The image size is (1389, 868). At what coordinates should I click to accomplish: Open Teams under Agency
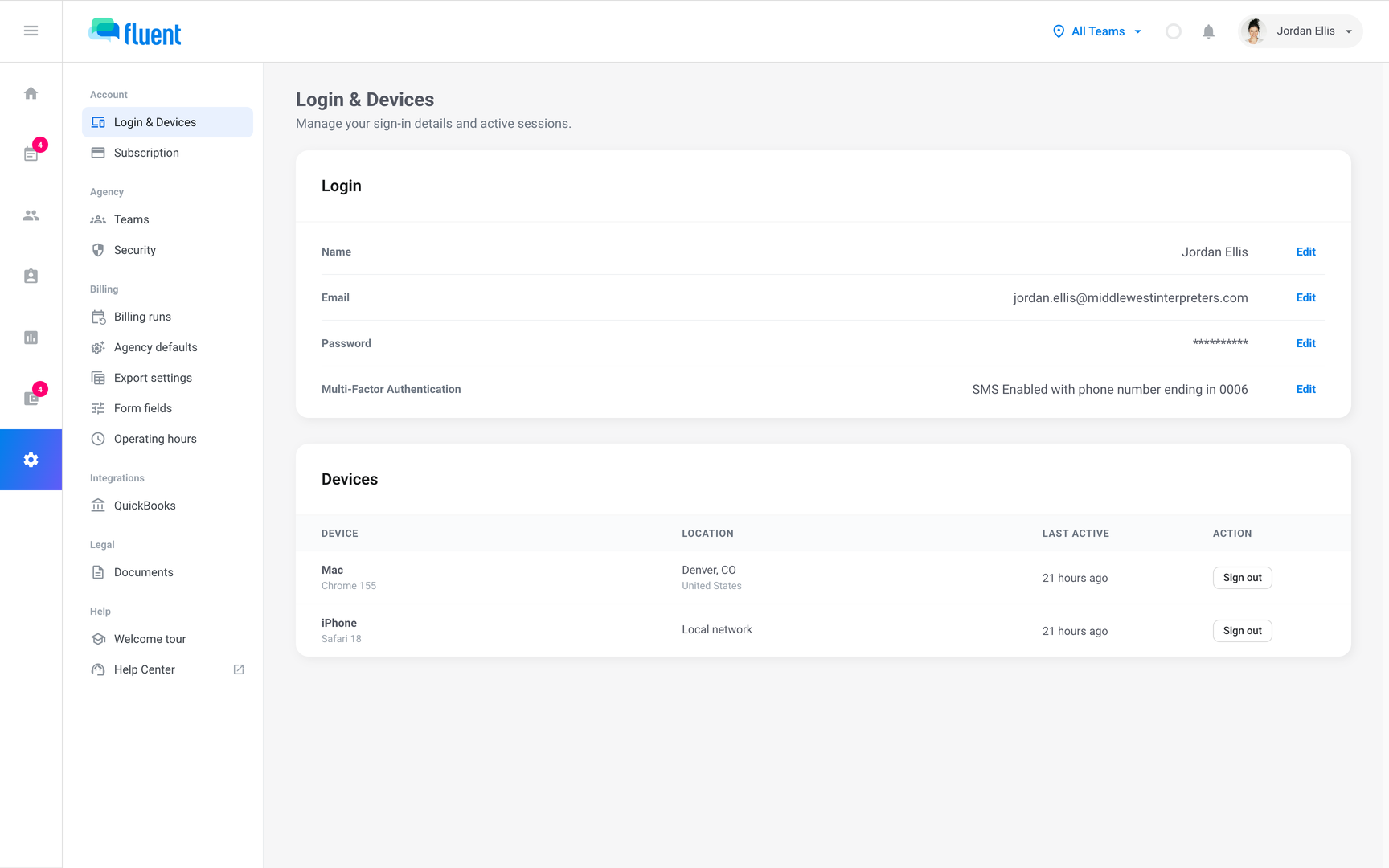tap(167, 219)
